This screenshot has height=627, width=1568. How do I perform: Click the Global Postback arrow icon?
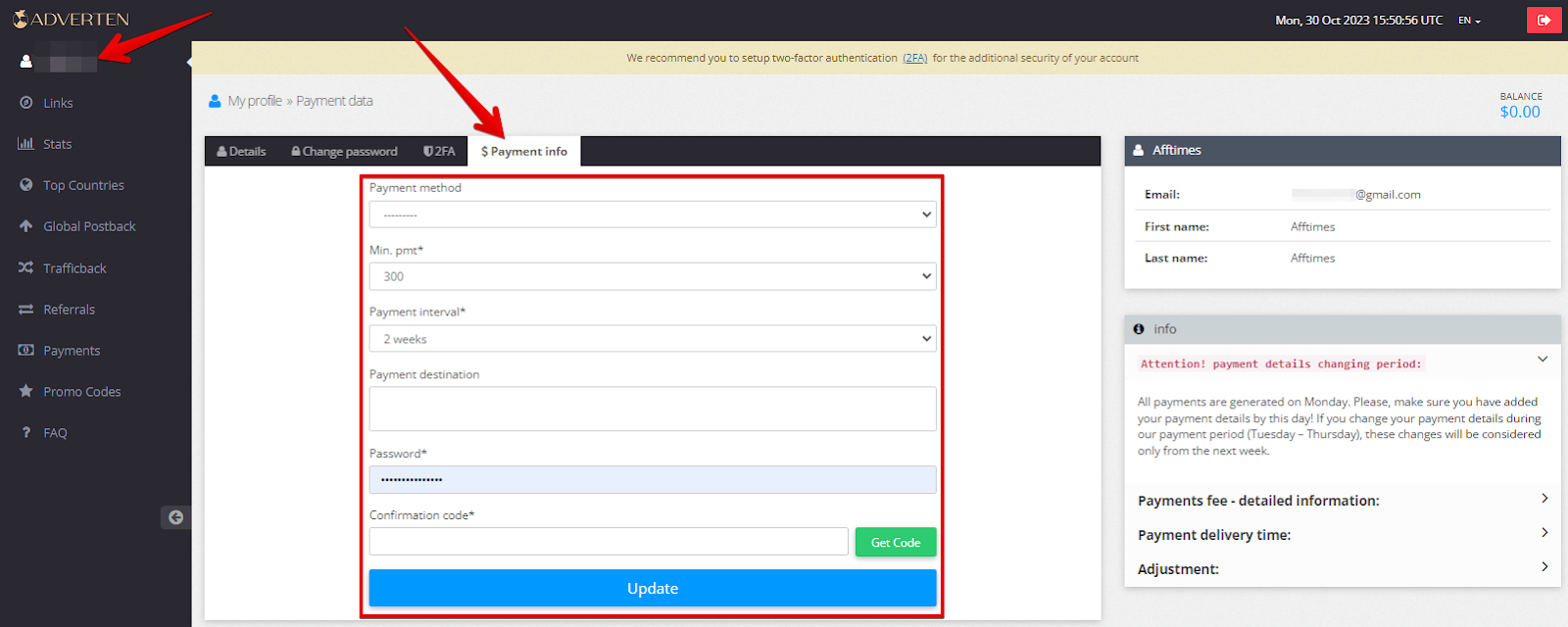point(26,225)
